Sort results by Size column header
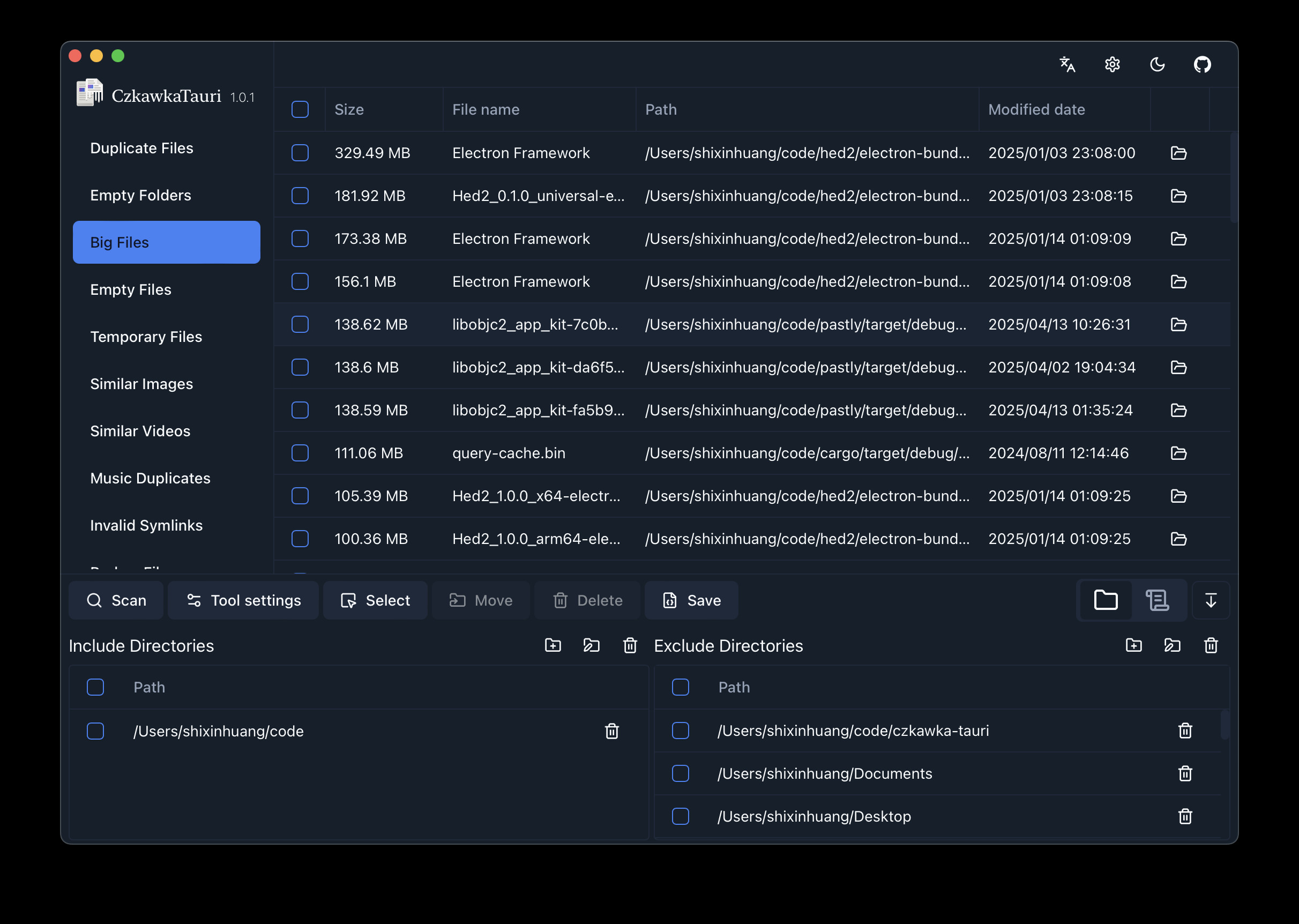The width and height of the screenshot is (1299, 924). (x=349, y=109)
